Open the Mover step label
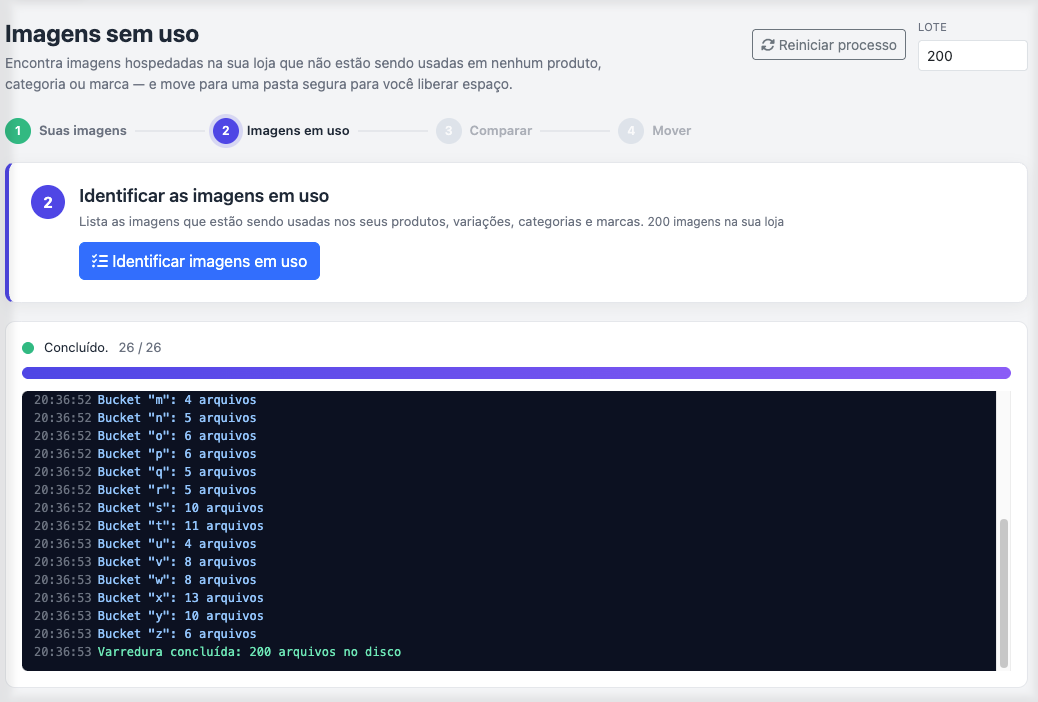Image resolution: width=1038 pixels, height=702 pixels. (671, 130)
